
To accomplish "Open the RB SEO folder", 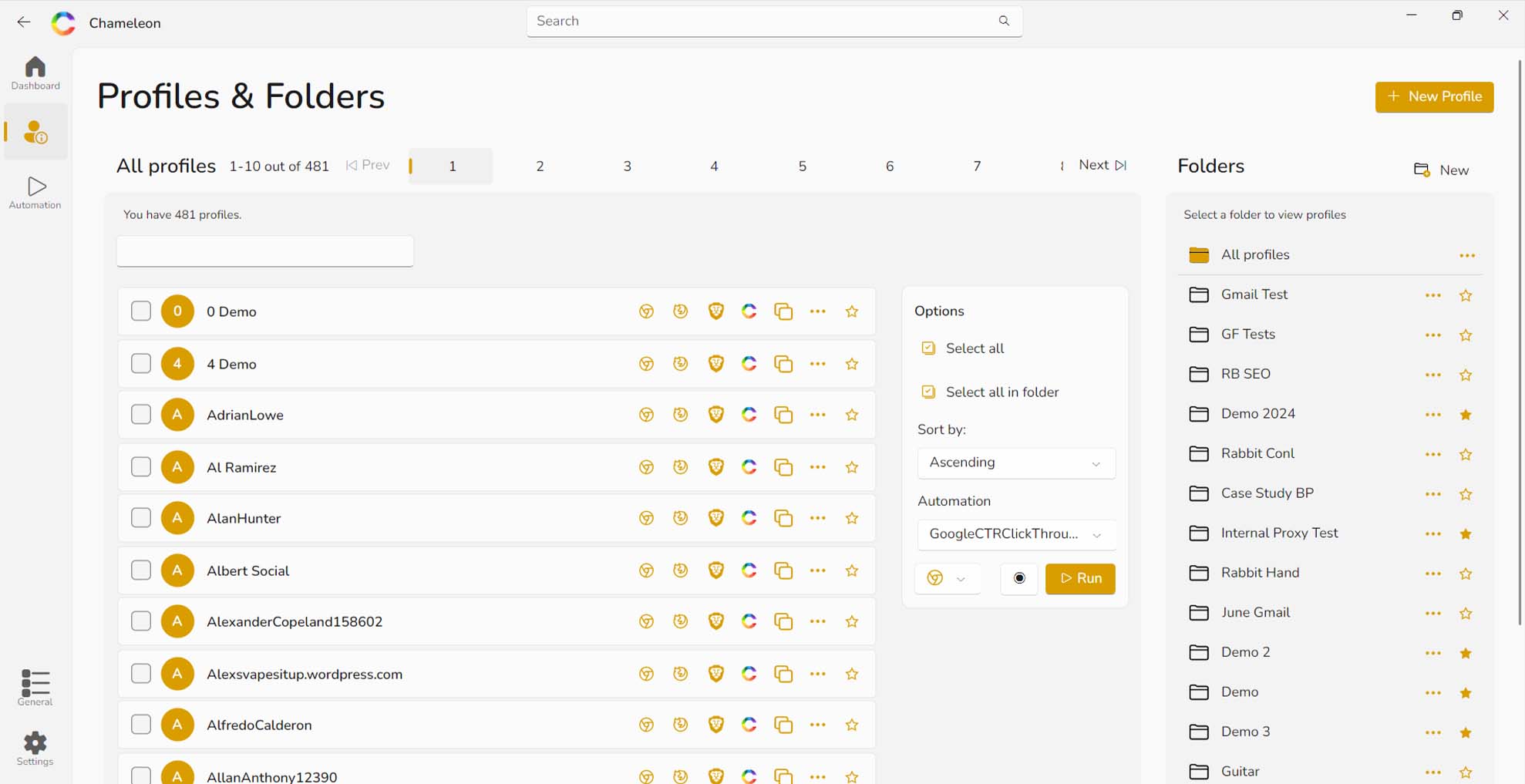I will click(1246, 374).
